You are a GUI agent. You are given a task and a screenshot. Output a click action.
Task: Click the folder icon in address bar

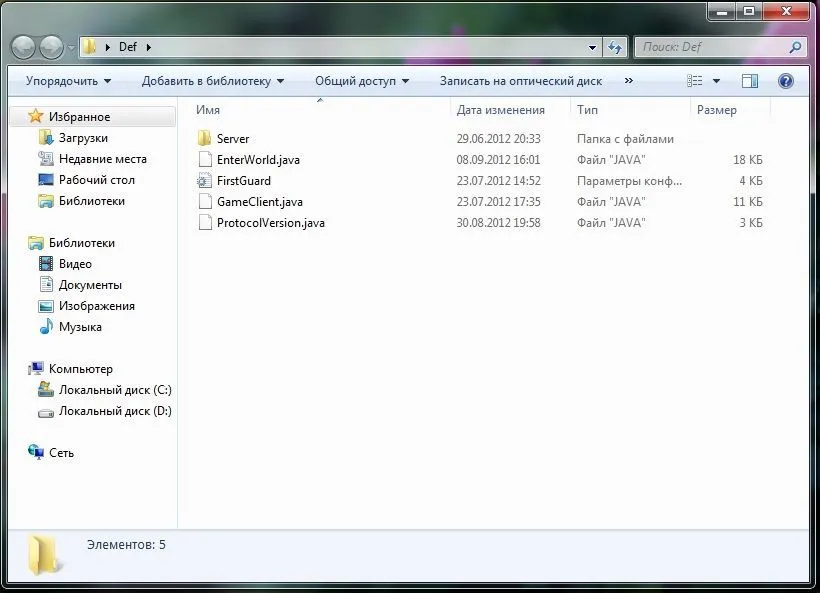[90, 47]
